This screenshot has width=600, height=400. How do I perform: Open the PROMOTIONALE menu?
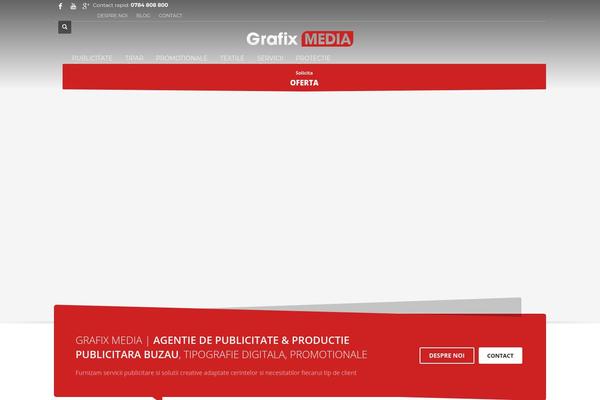click(x=181, y=58)
